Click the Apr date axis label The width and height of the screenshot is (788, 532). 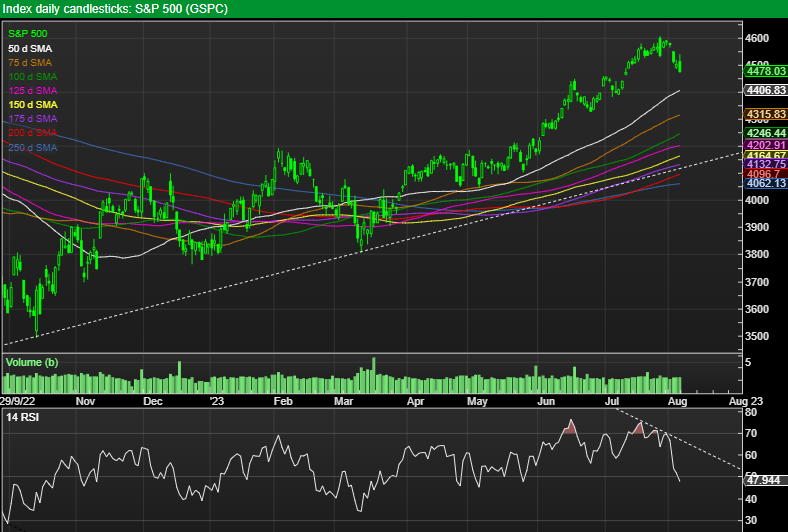coord(416,401)
